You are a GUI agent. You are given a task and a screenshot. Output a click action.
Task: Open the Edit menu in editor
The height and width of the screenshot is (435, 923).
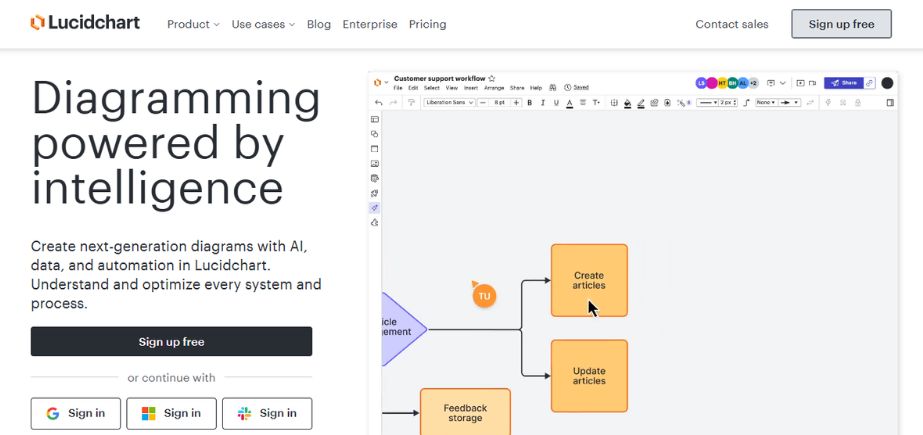click(413, 88)
